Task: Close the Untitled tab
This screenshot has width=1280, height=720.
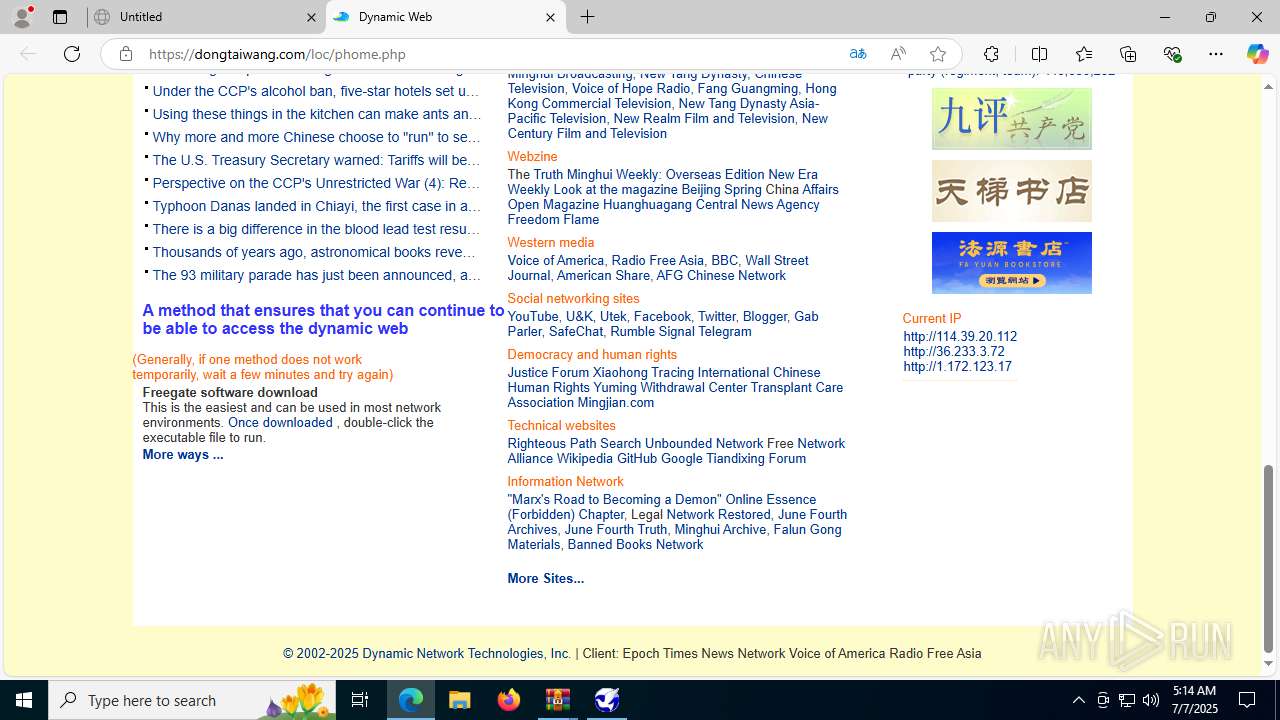Action: 311,17
